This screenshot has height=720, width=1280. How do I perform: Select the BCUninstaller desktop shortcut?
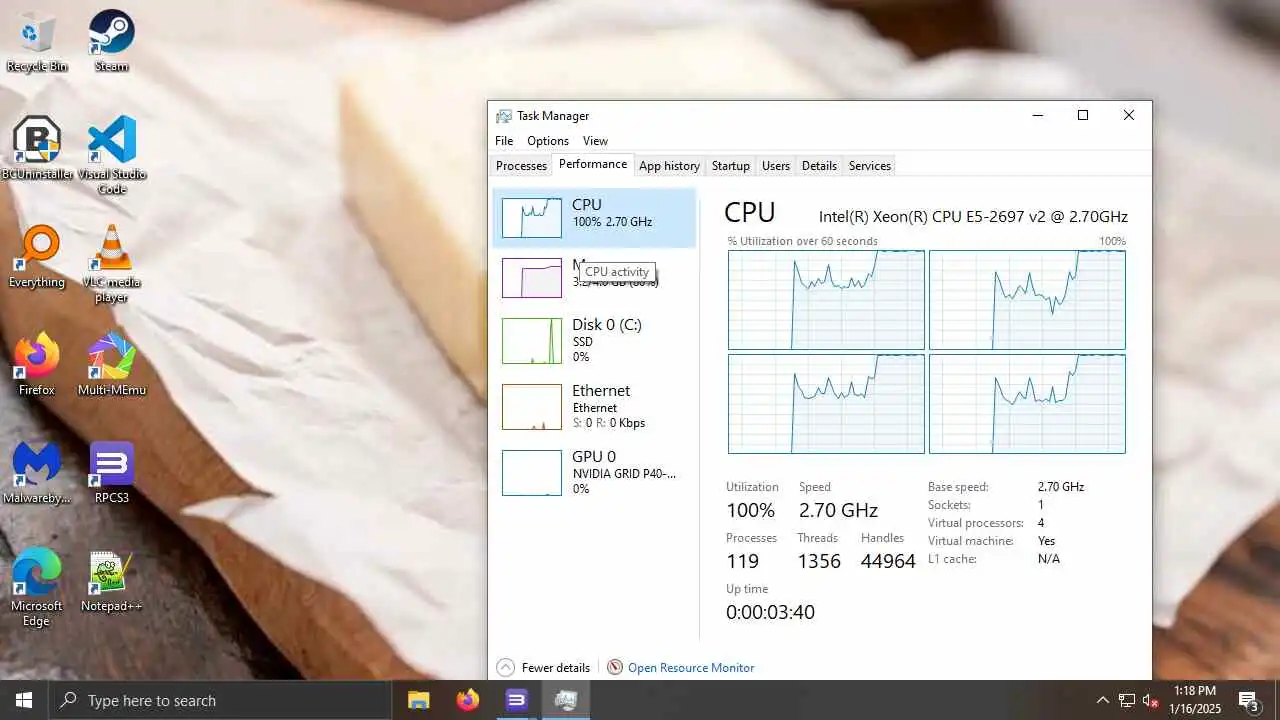point(37,148)
